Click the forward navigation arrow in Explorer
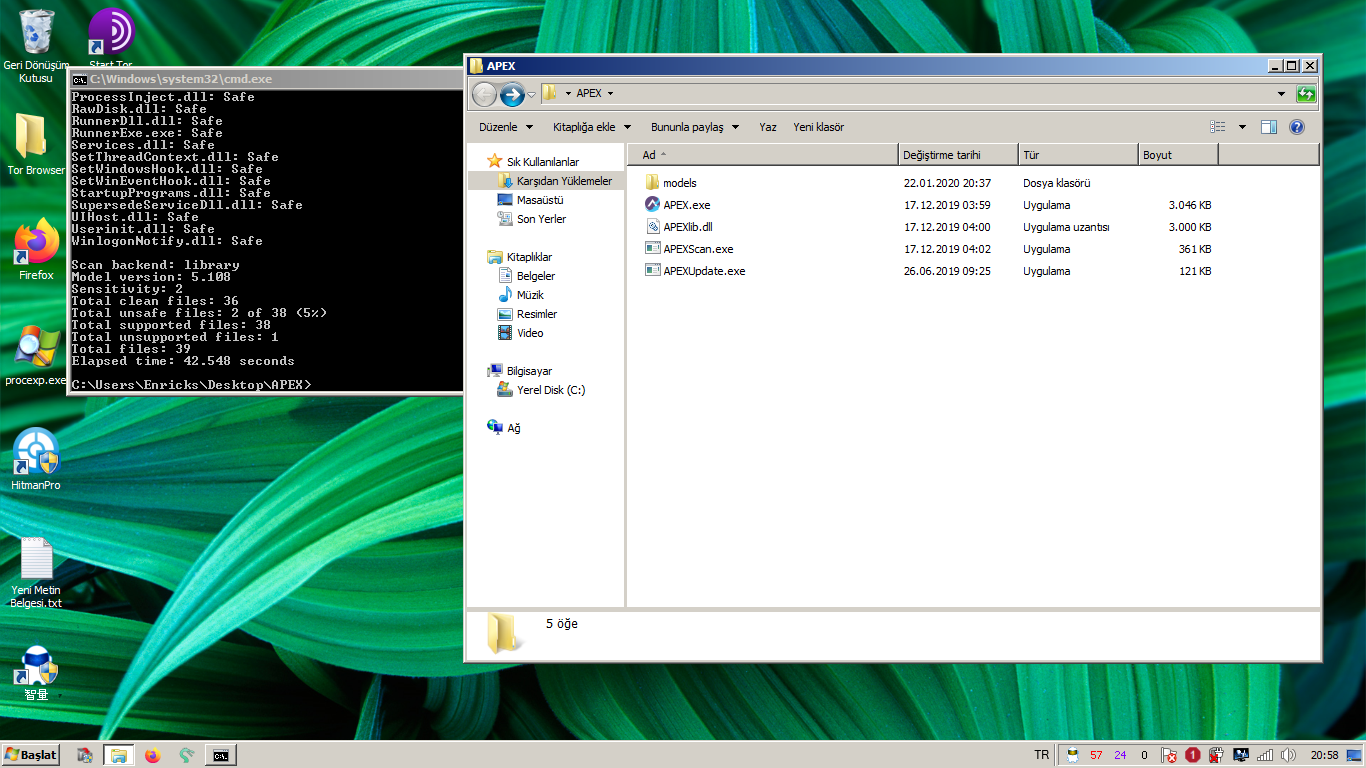This screenshot has width=1366, height=768. coord(512,94)
